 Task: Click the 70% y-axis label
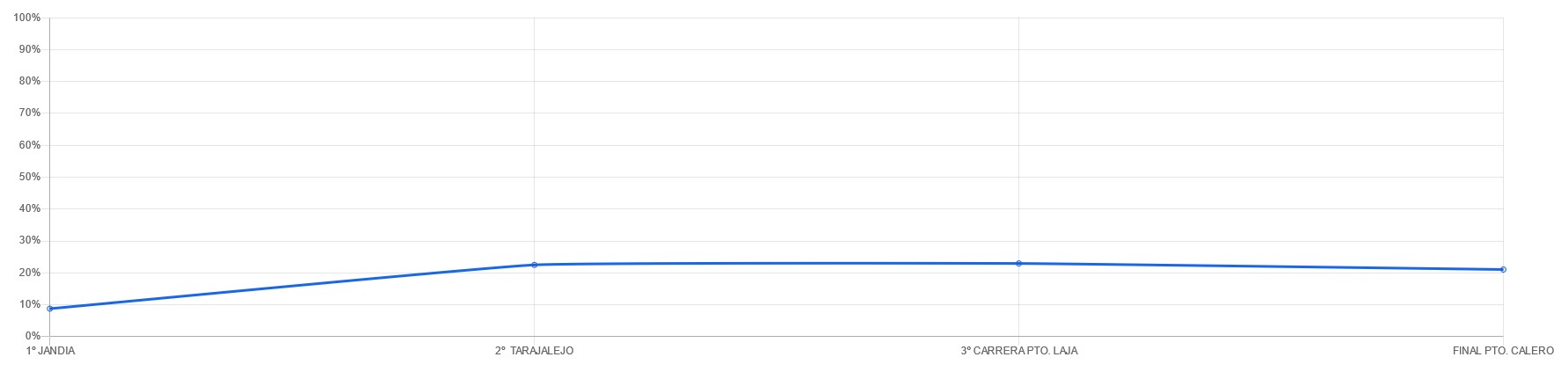[30, 113]
